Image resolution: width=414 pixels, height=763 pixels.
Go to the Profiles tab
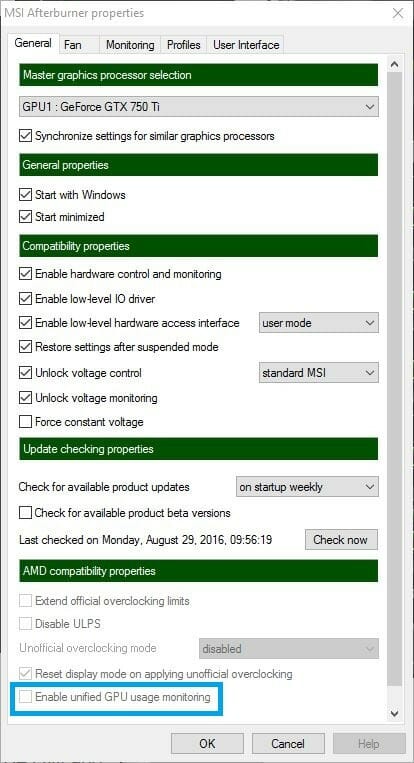[x=183, y=45]
